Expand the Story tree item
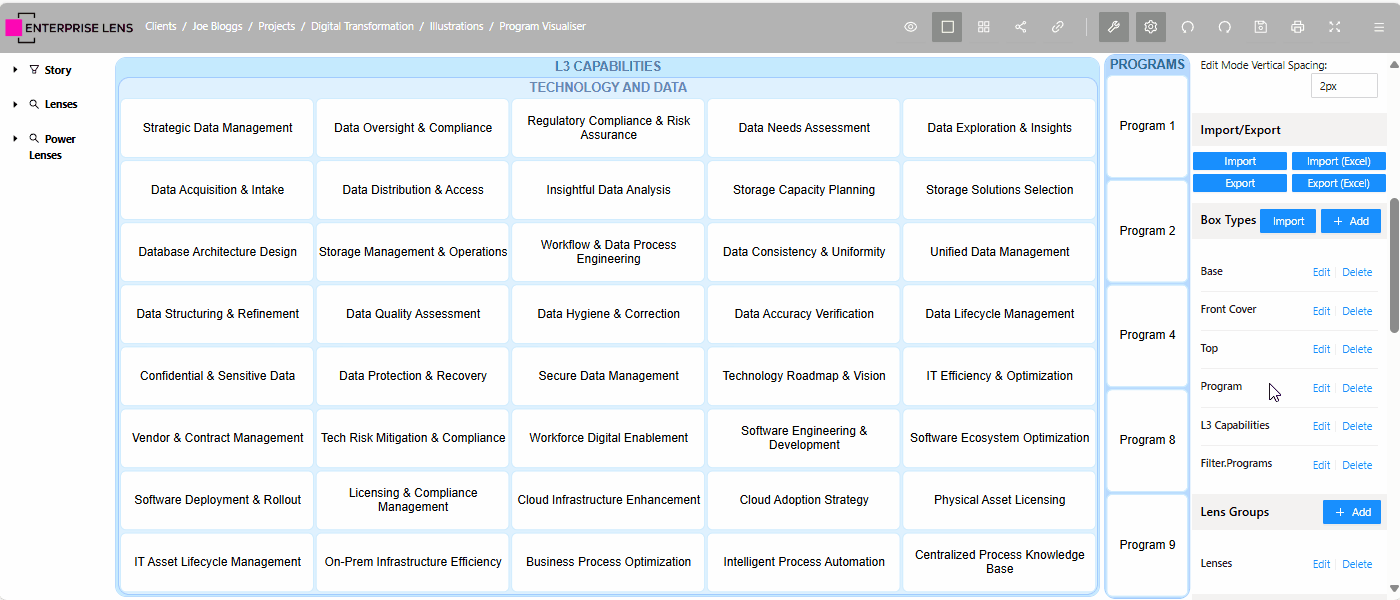Screen dimensions: 1400x600 pyautogui.click(x=16, y=70)
